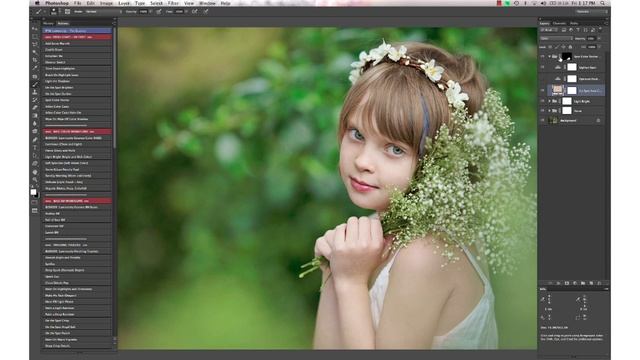The width and height of the screenshot is (640, 360).
Task: Expand the Light Bright layer group
Action: tap(549, 101)
